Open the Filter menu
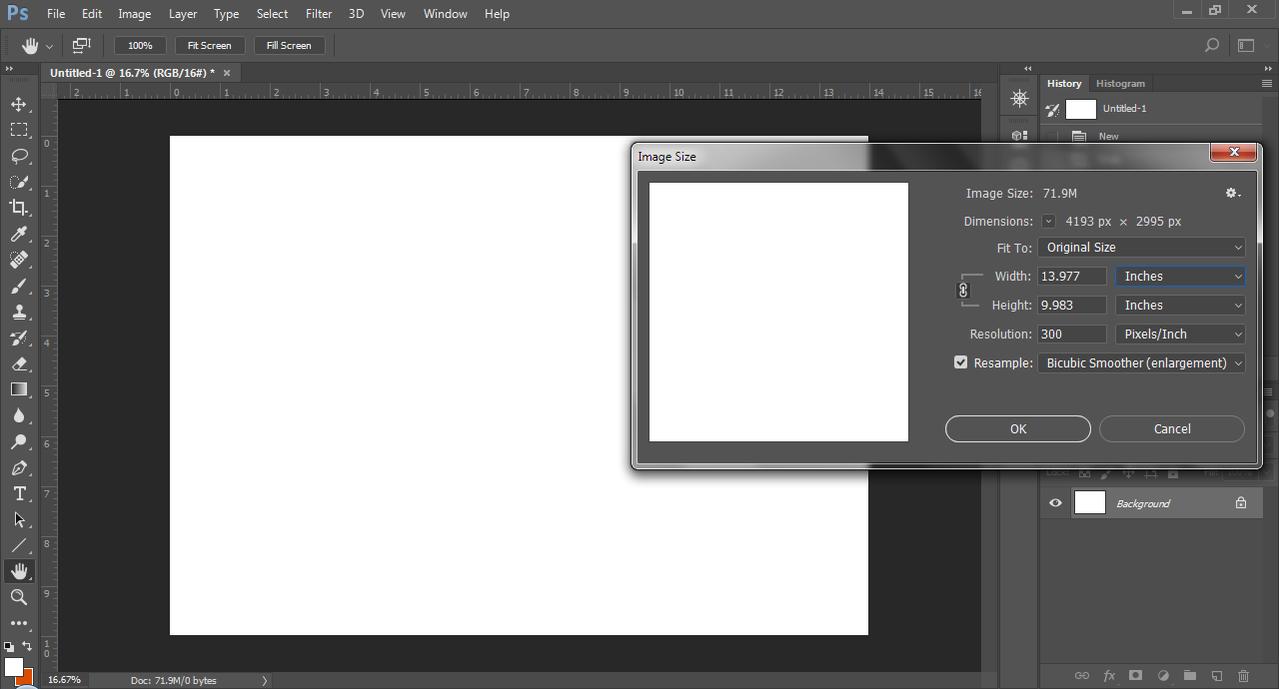Viewport: 1279px width, 689px height. [318, 14]
